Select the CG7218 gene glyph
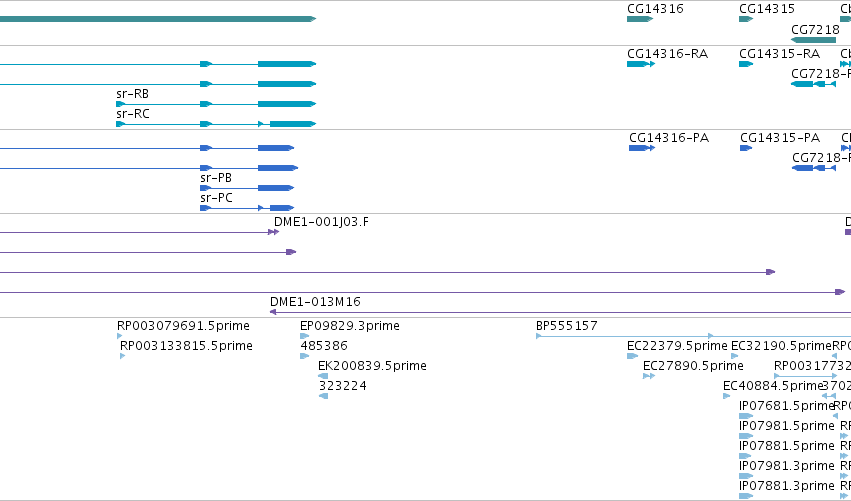This screenshot has width=851, height=501. (813, 40)
